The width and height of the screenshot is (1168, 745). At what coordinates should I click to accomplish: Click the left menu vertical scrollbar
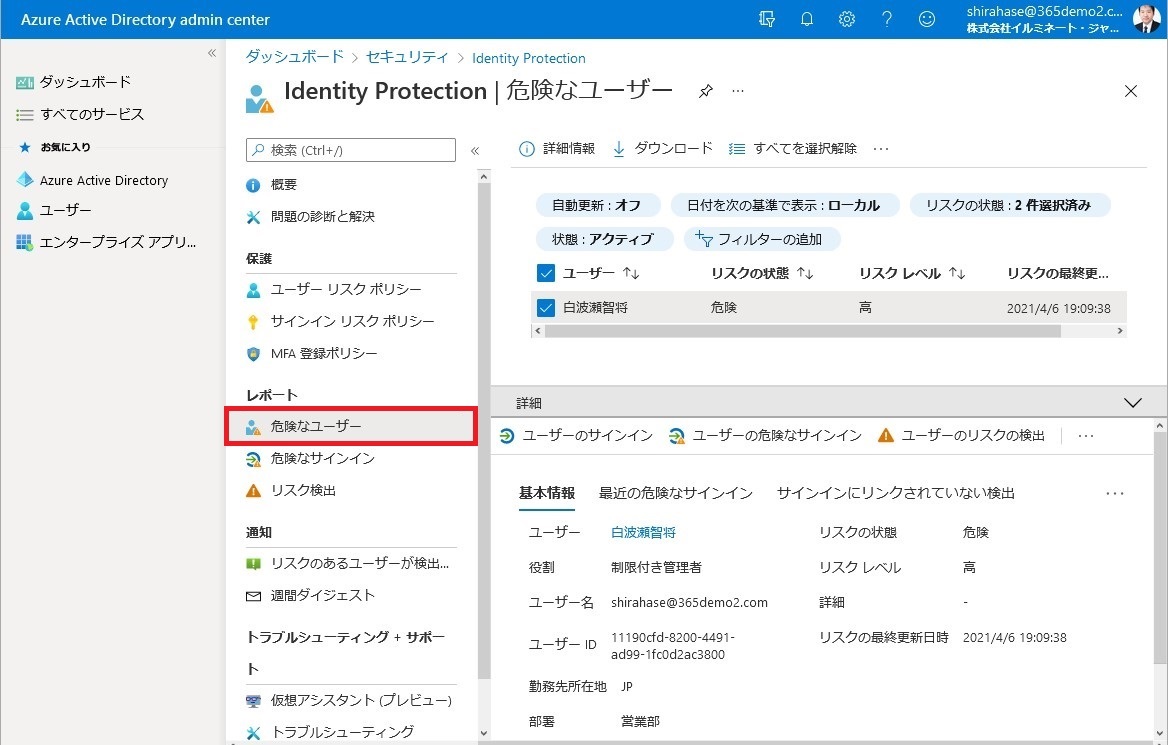483,430
